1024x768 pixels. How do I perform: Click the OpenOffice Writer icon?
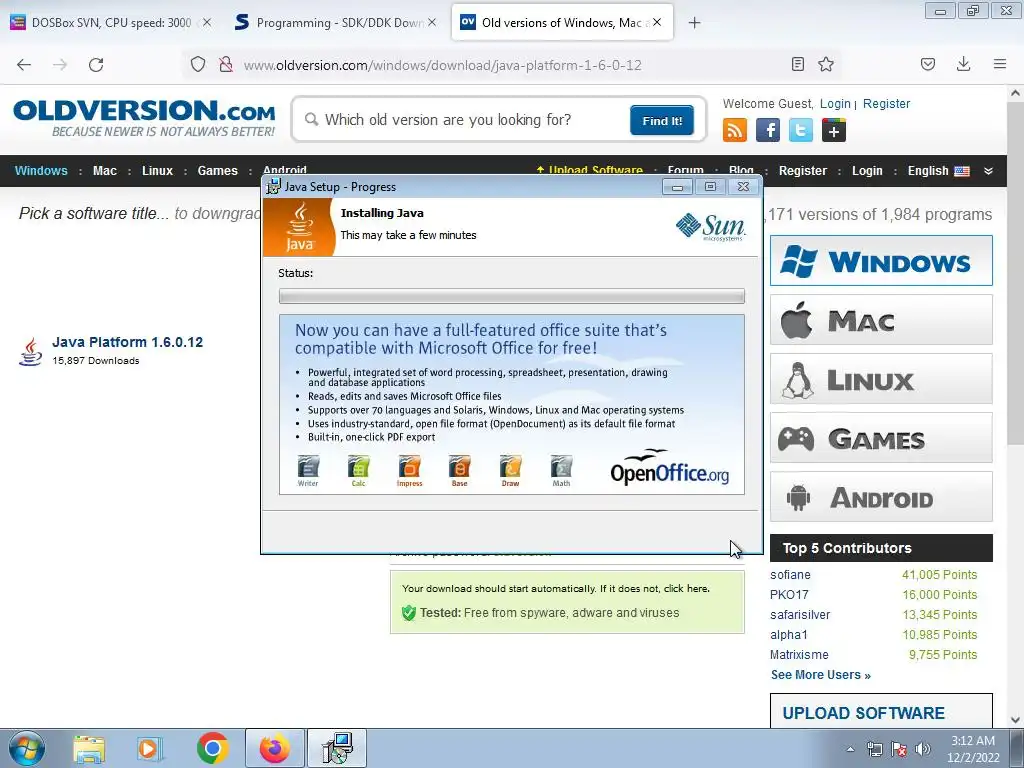coord(308,471)
